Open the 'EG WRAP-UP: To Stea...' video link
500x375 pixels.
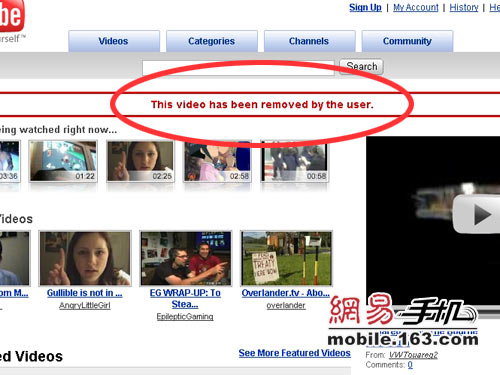[x=185, y=298]
